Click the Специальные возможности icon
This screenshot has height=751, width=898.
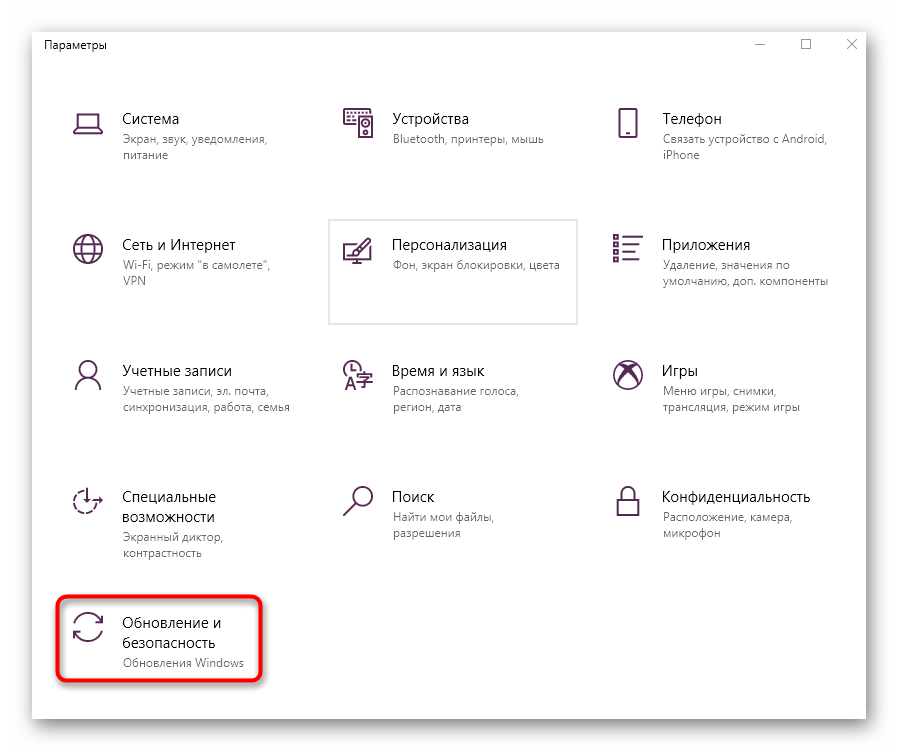click(88, 501)
